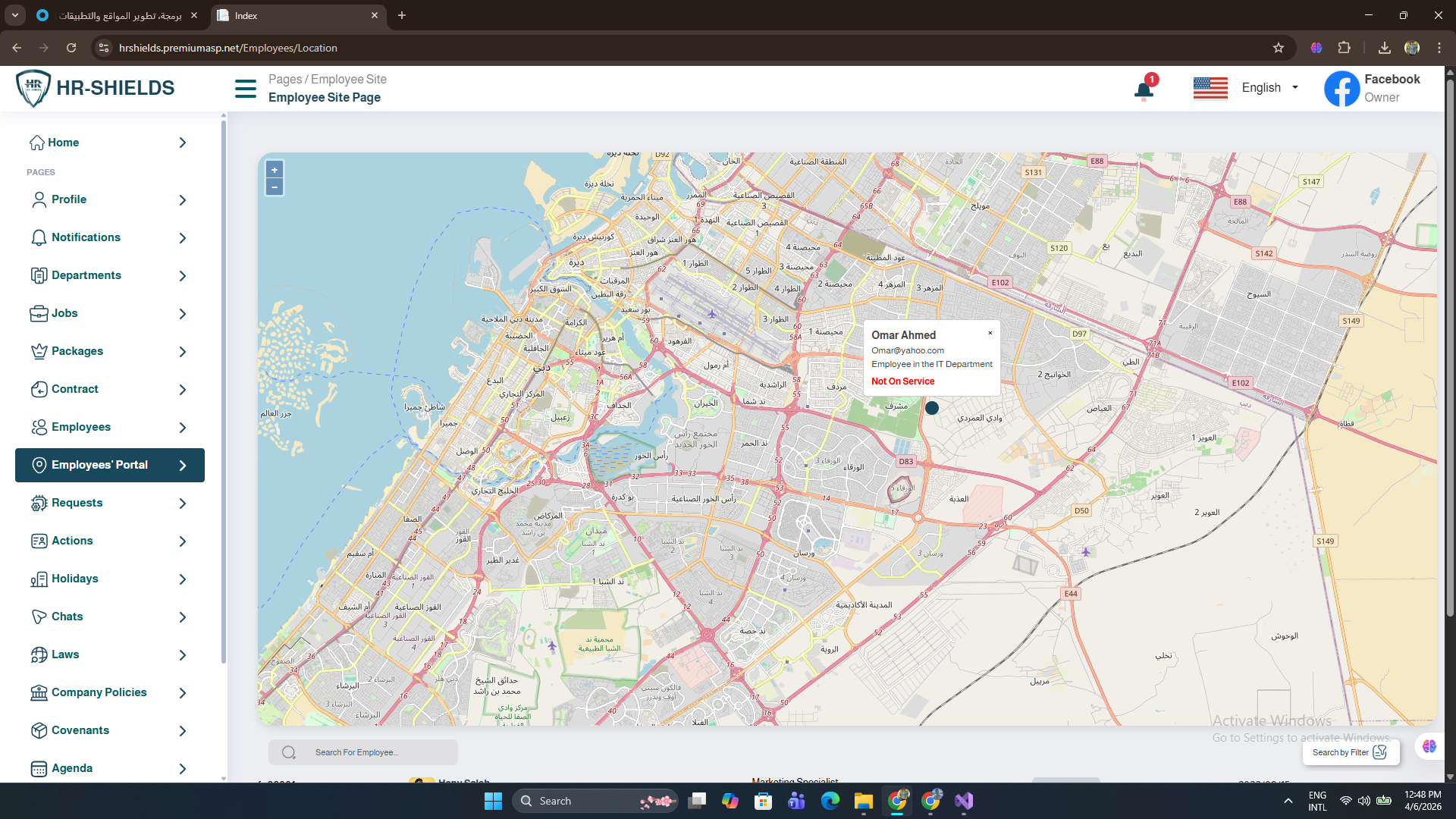Open File Explorer from the taskbar
Image resolution: width=1456 pixels, height=819 pixels.
click(x=864, y=801)
